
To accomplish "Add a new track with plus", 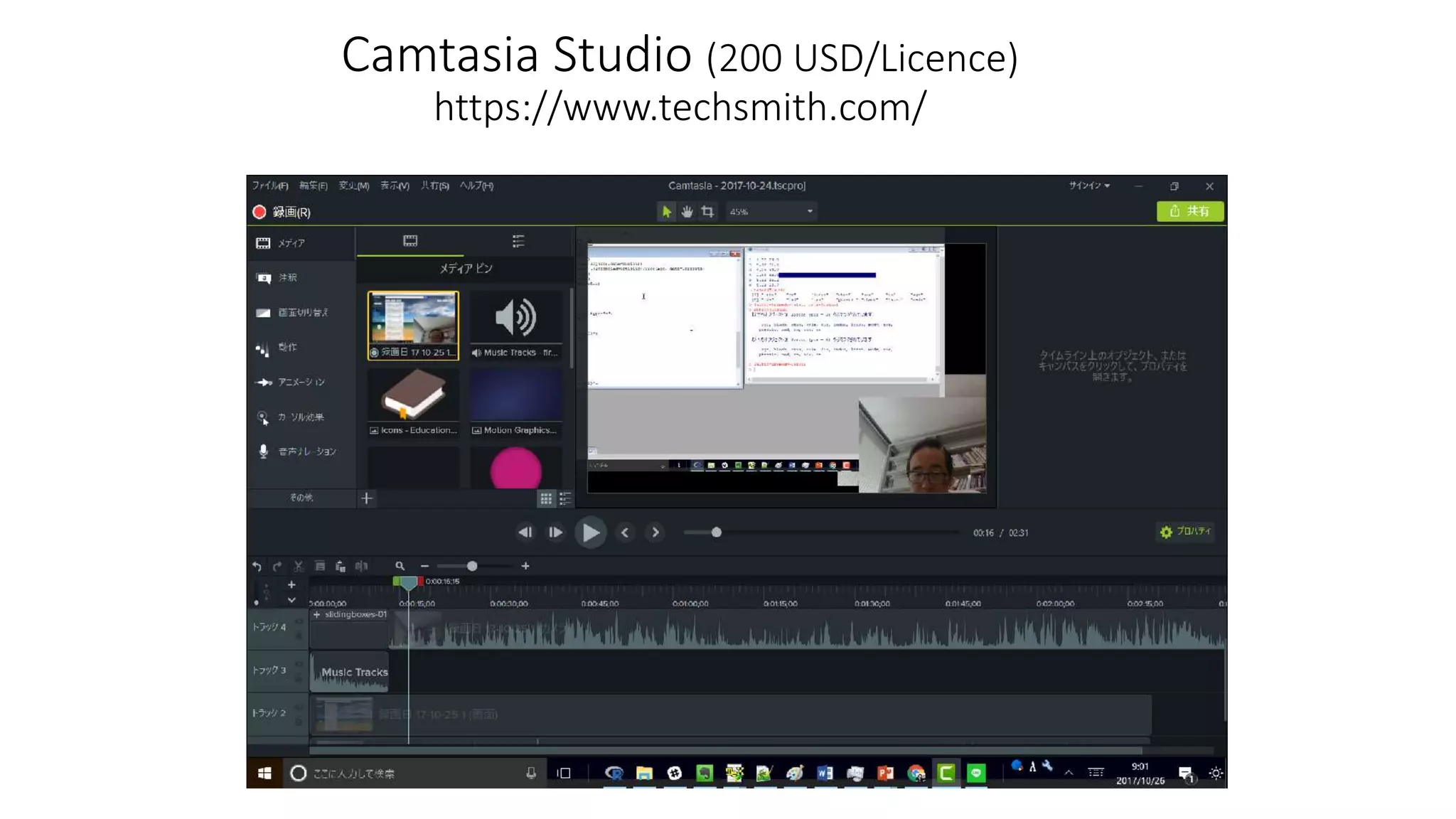I will point(291,585).
